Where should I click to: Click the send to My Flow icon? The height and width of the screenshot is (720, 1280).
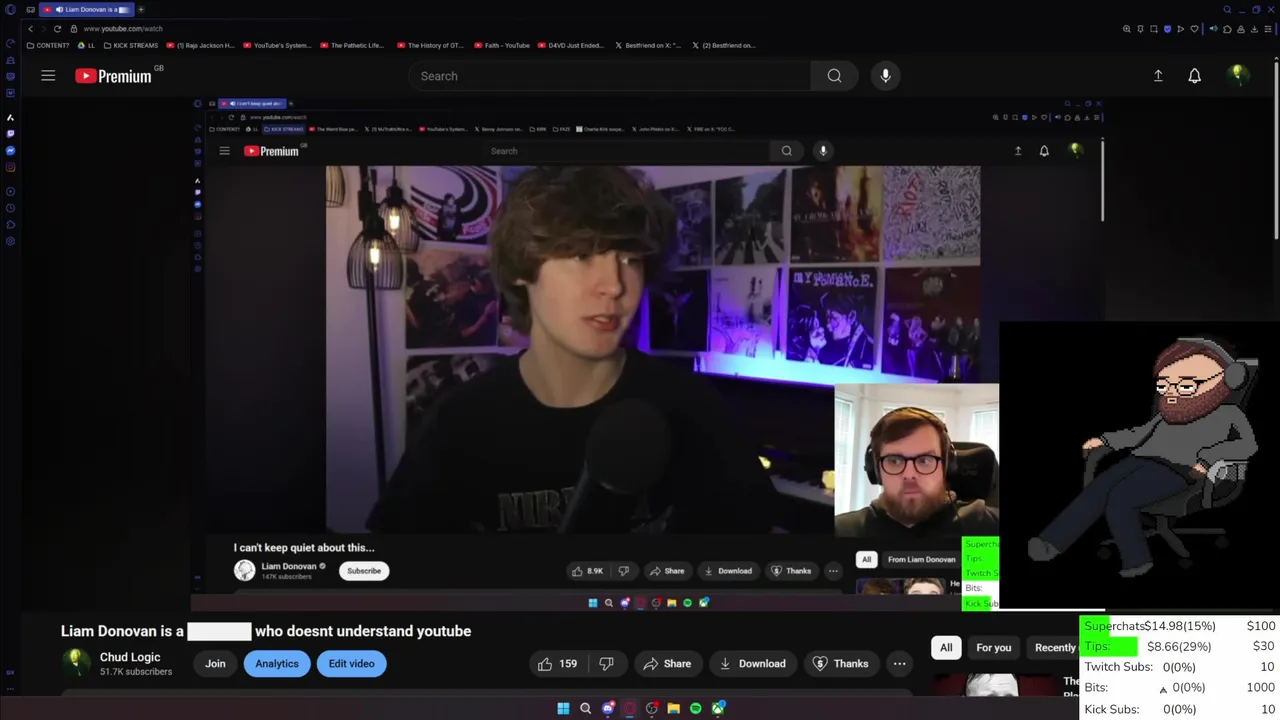pyautogui.click(x=1181, y=29)
